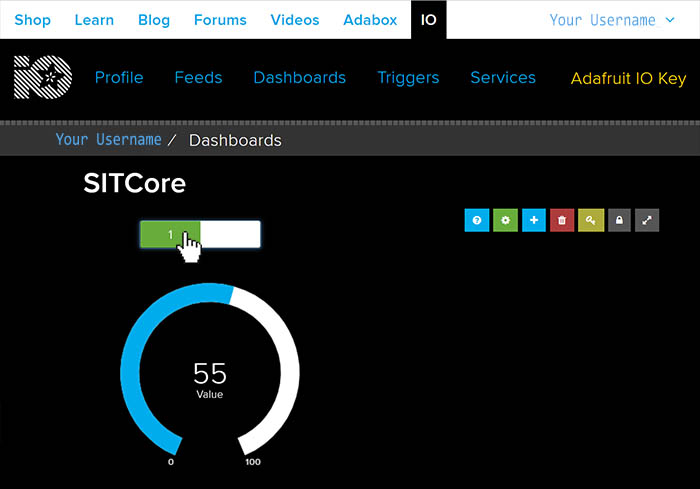Click Dashboards in the breadcrumb
Screen dimensions: 700x489
click(x=235, y=141)
